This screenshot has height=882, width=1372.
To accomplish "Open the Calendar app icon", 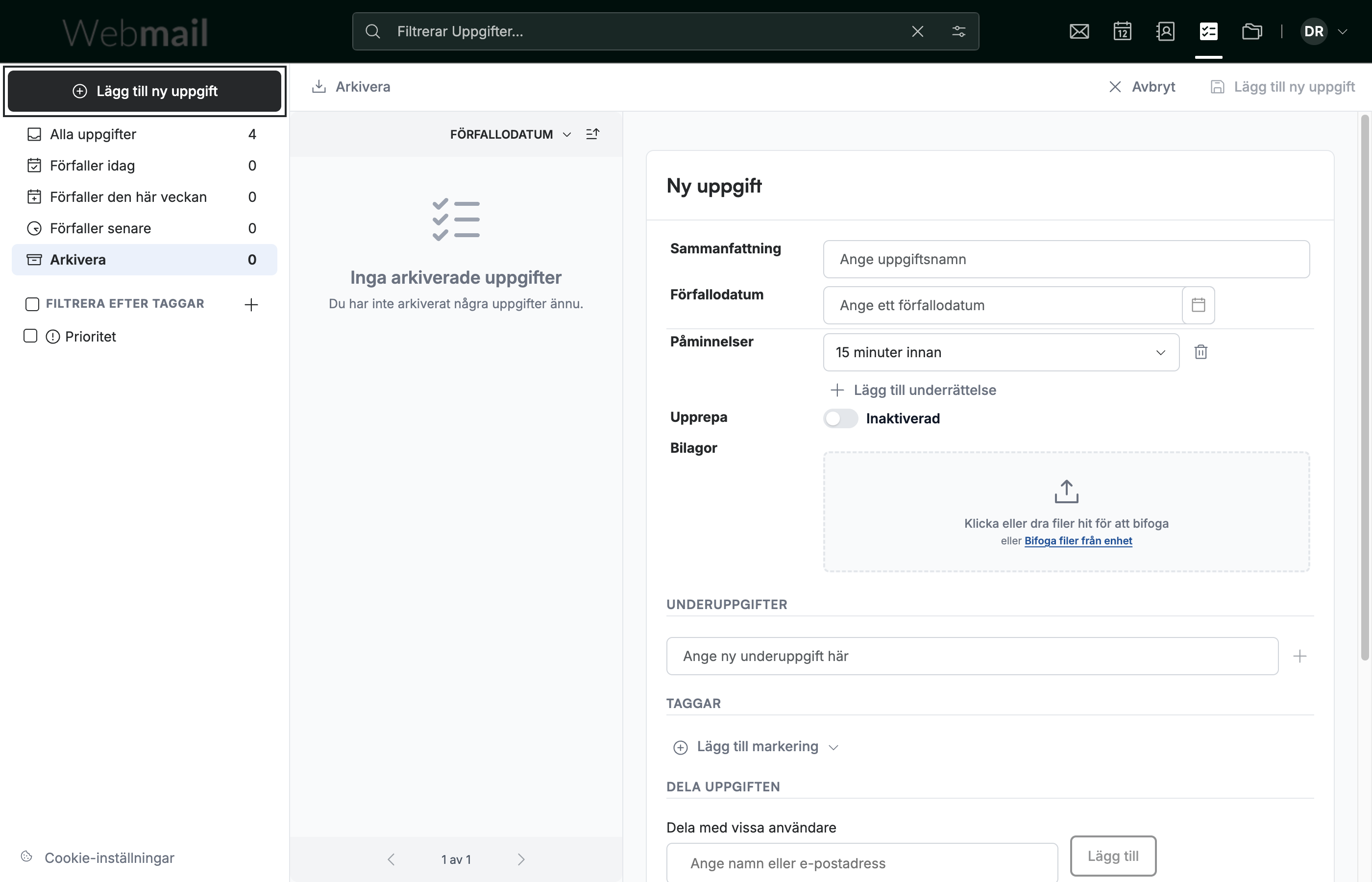I will tap(1122, 31).
